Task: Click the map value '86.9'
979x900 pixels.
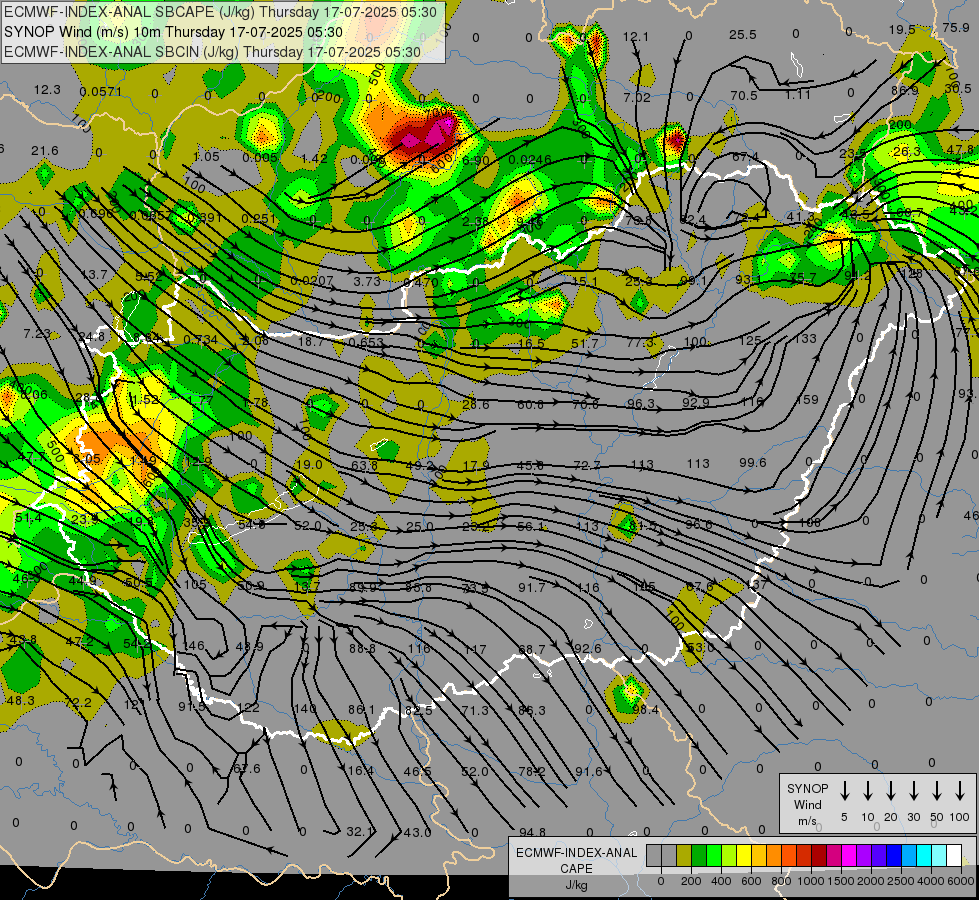Action: 905,91
